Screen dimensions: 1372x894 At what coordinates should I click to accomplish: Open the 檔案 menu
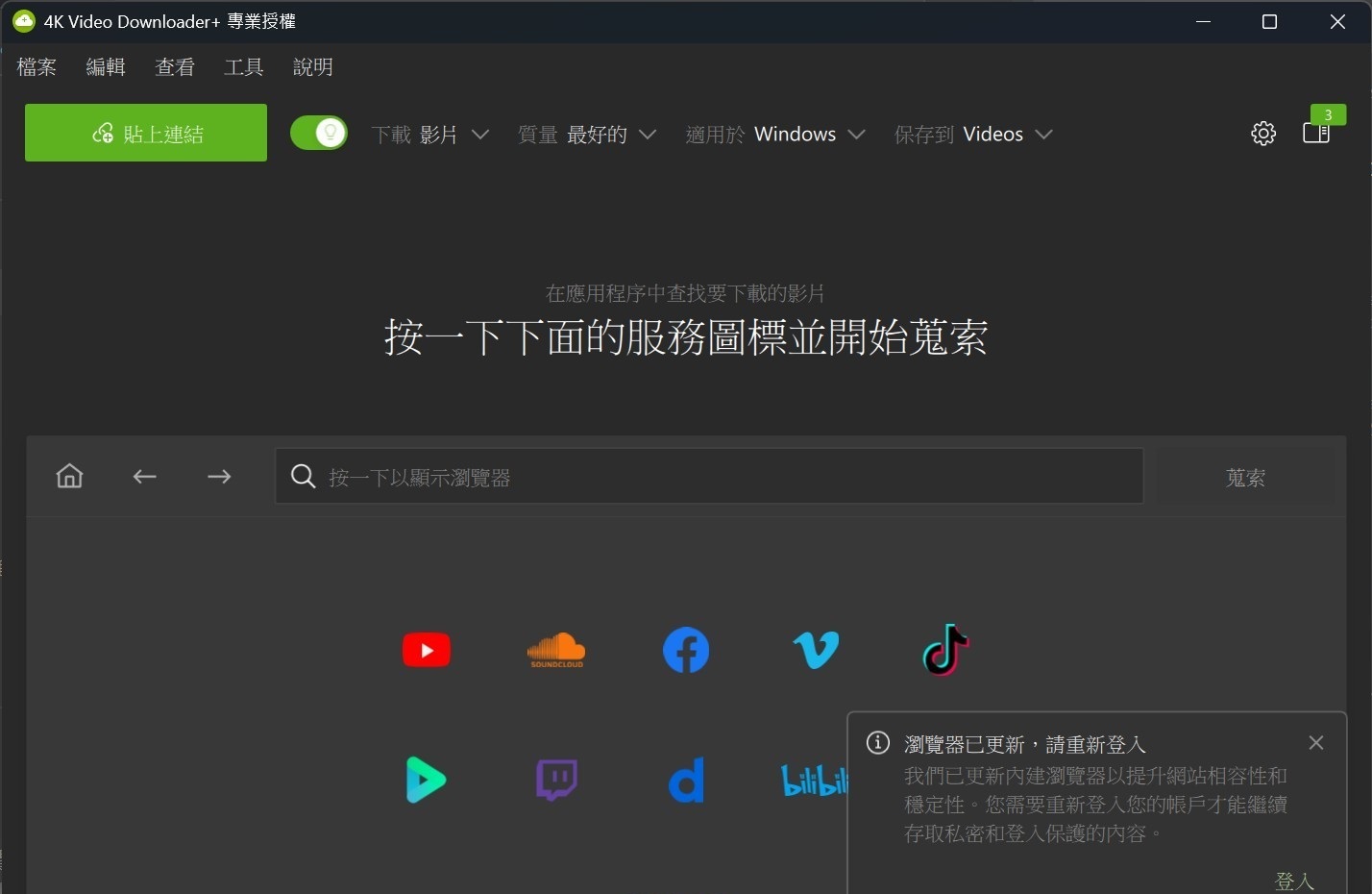37,67
